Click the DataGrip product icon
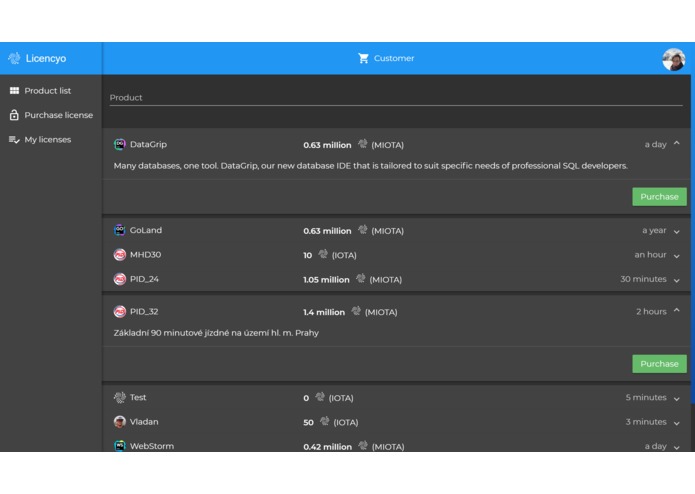 (120, 144)
